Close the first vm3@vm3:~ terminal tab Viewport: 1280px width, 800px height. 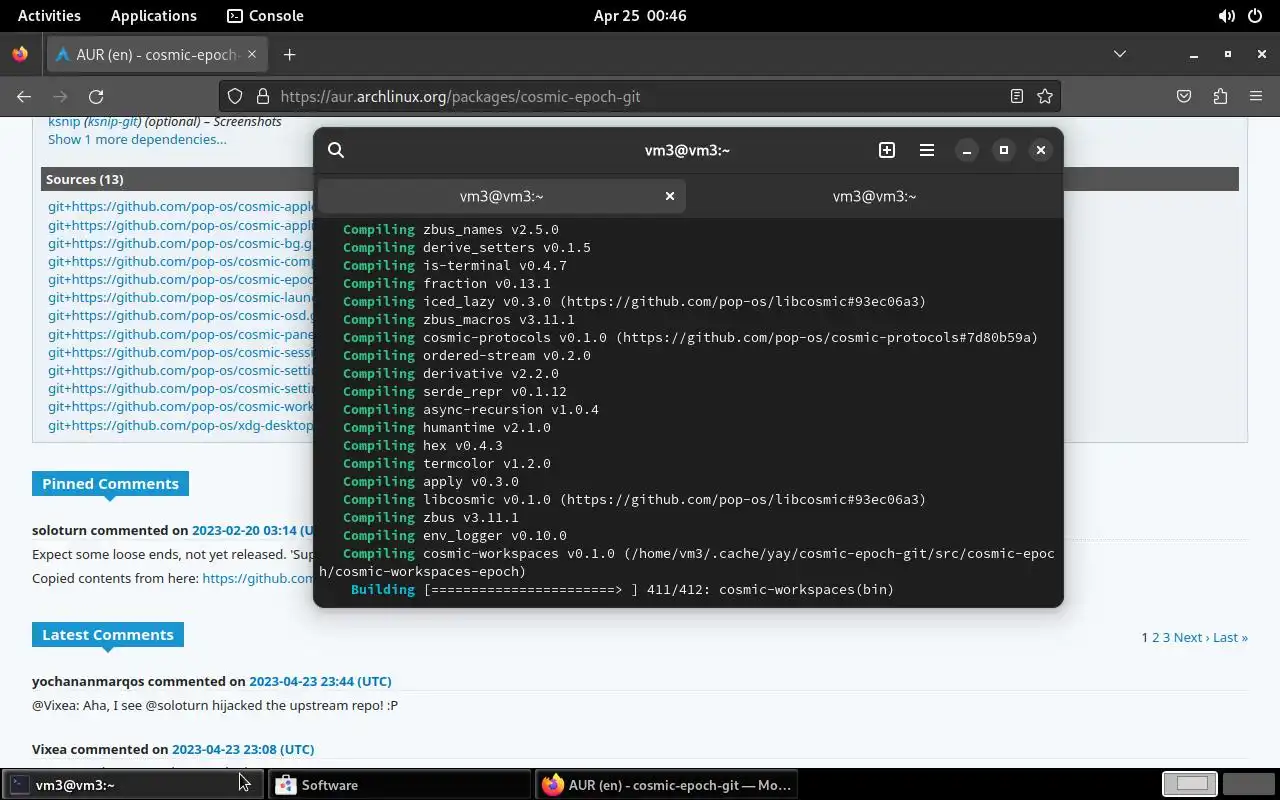coord(670,196)
